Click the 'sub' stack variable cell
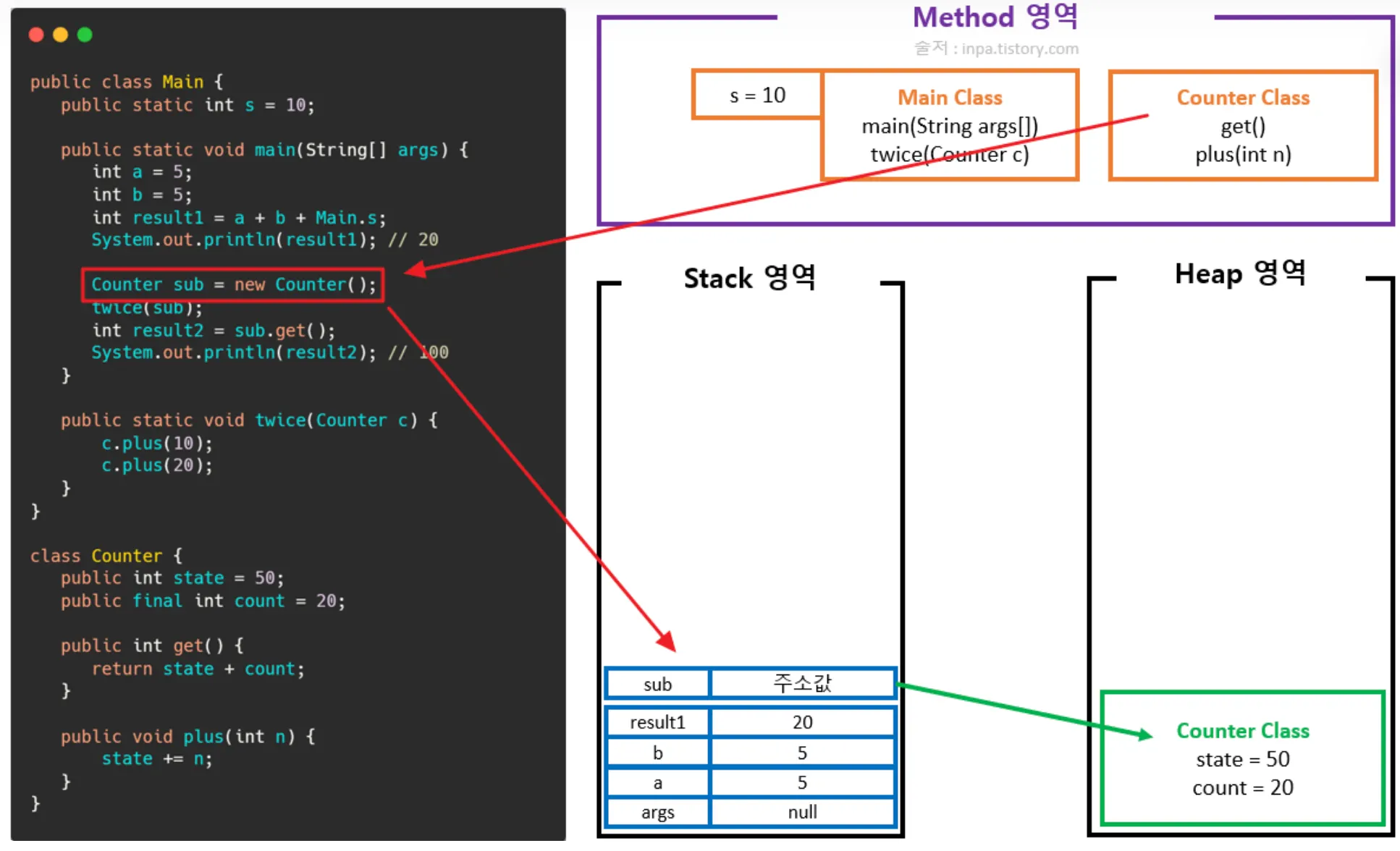Screen dimensions: 1400x851 [657, 685]
